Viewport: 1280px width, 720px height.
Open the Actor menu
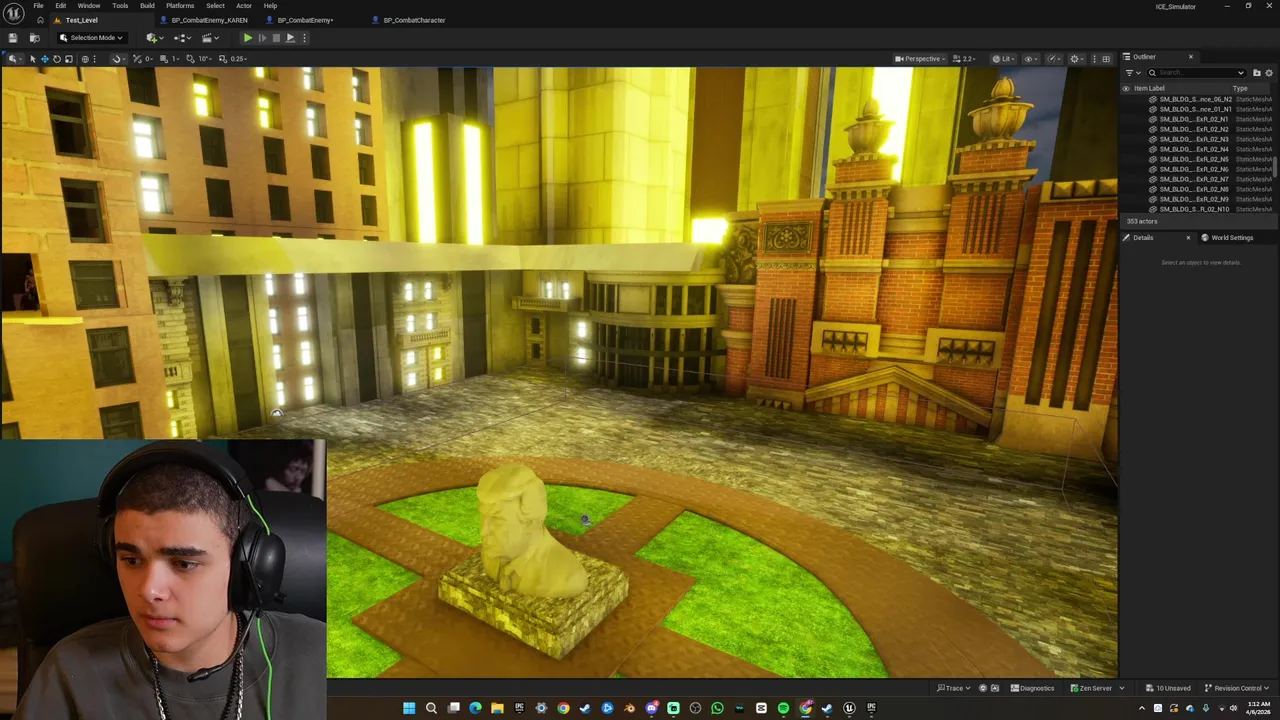coord(244,6)
